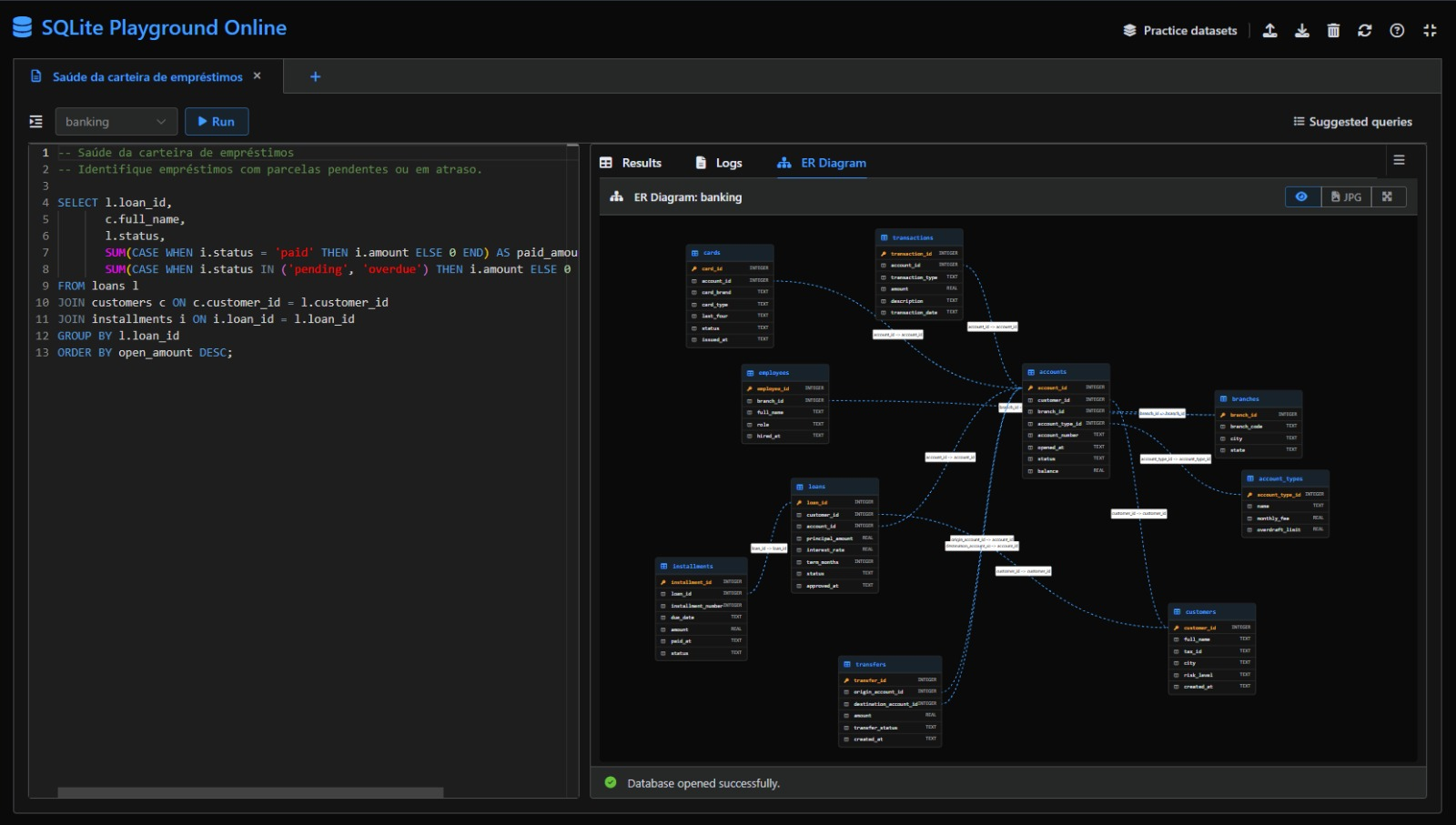Image resolution: width=1456 pixels, height=825 pixels.
Task: Click the Logs tab document icon
Action: [x=701, y=163]
